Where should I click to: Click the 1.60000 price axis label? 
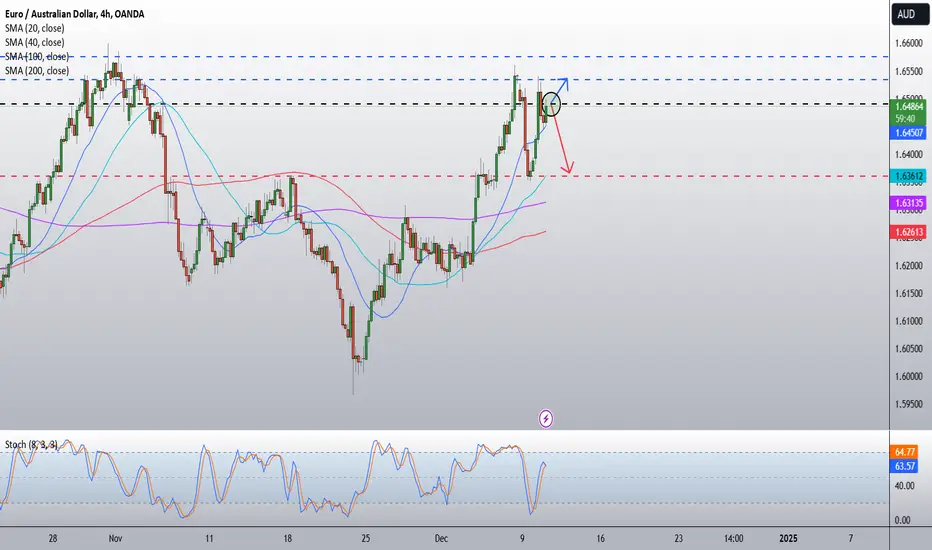[909, 376]
